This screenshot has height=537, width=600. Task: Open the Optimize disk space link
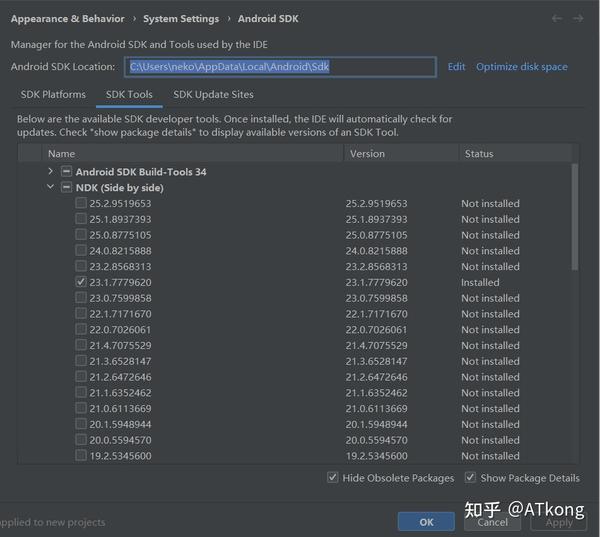521,67
